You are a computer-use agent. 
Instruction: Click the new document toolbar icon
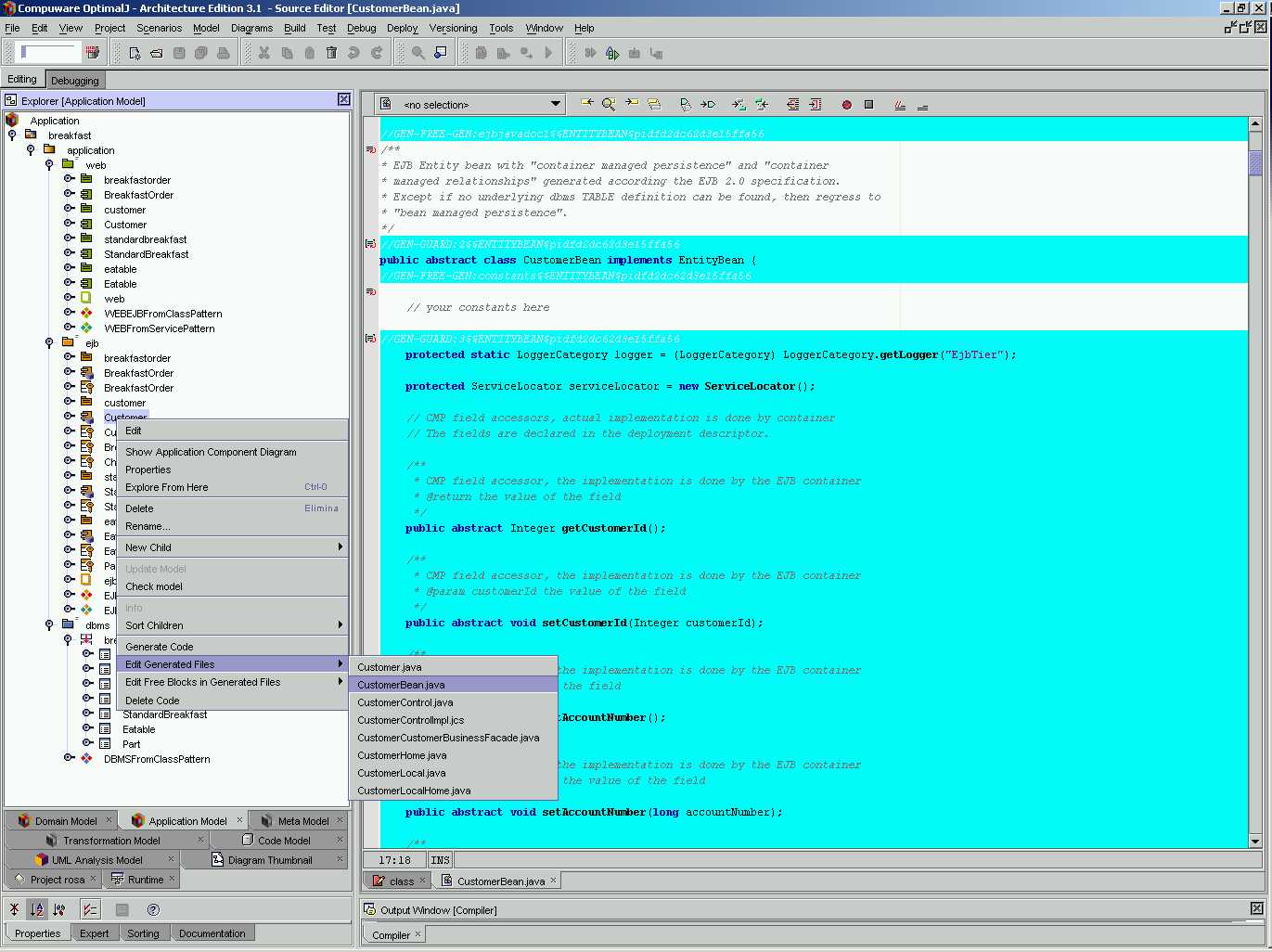(135, 53)
